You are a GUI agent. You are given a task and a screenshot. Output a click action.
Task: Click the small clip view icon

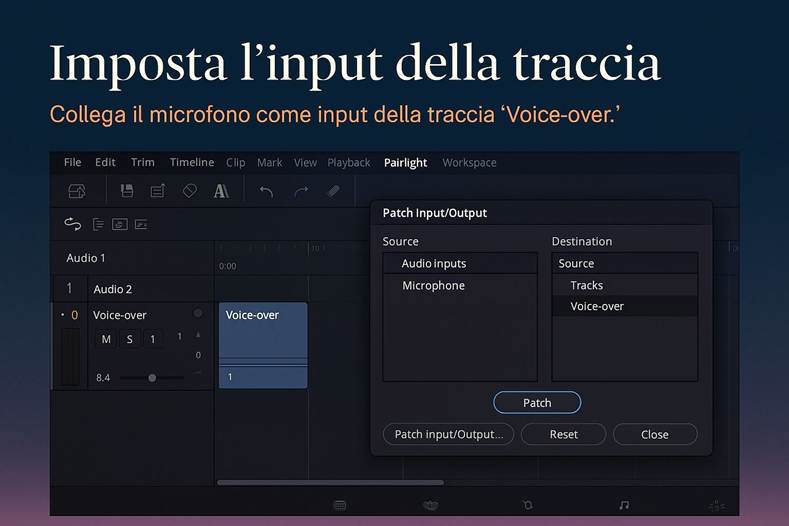[x=141, y=224]
